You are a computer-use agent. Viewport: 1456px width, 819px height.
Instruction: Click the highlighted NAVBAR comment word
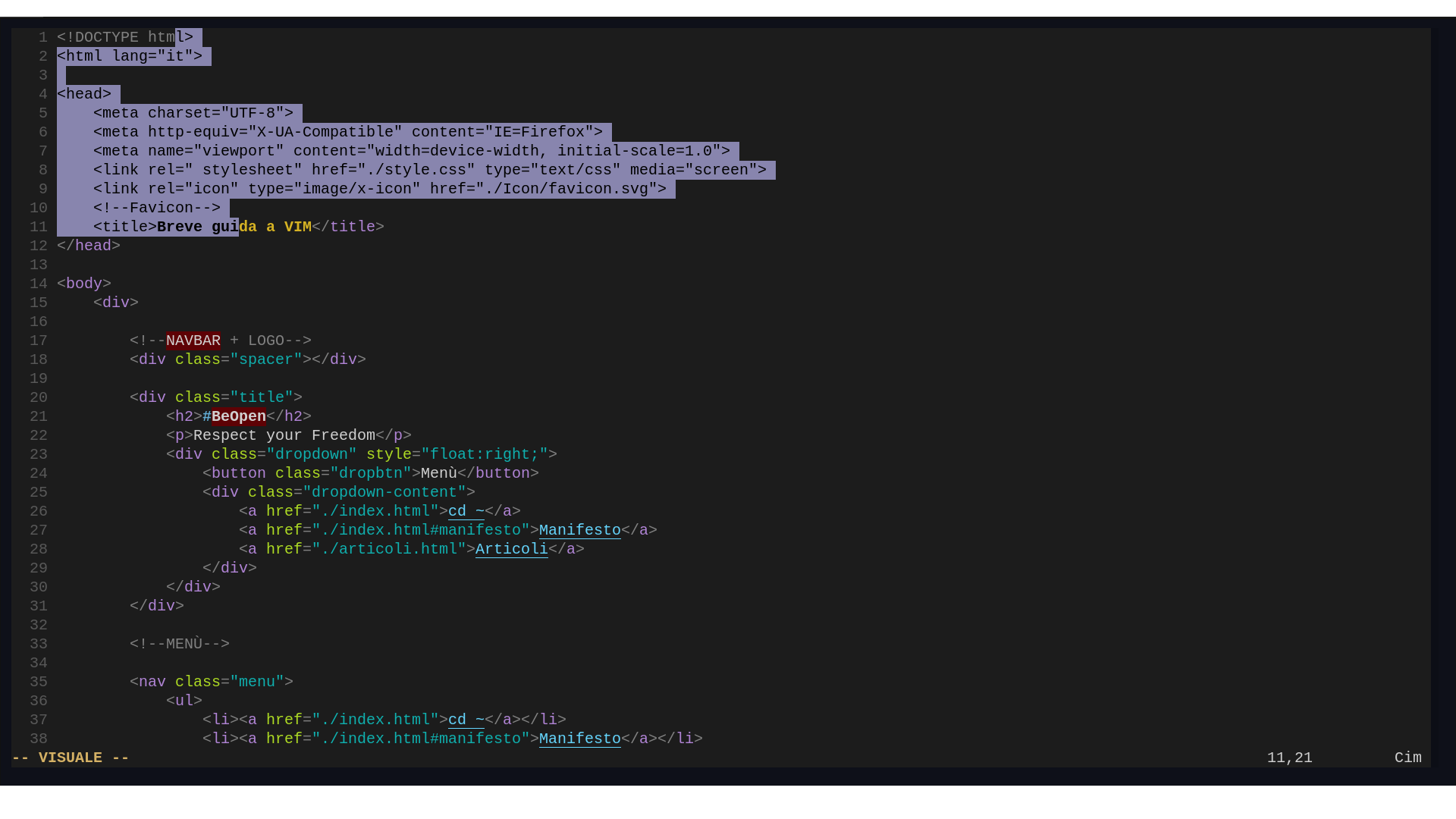click(193, 340)
